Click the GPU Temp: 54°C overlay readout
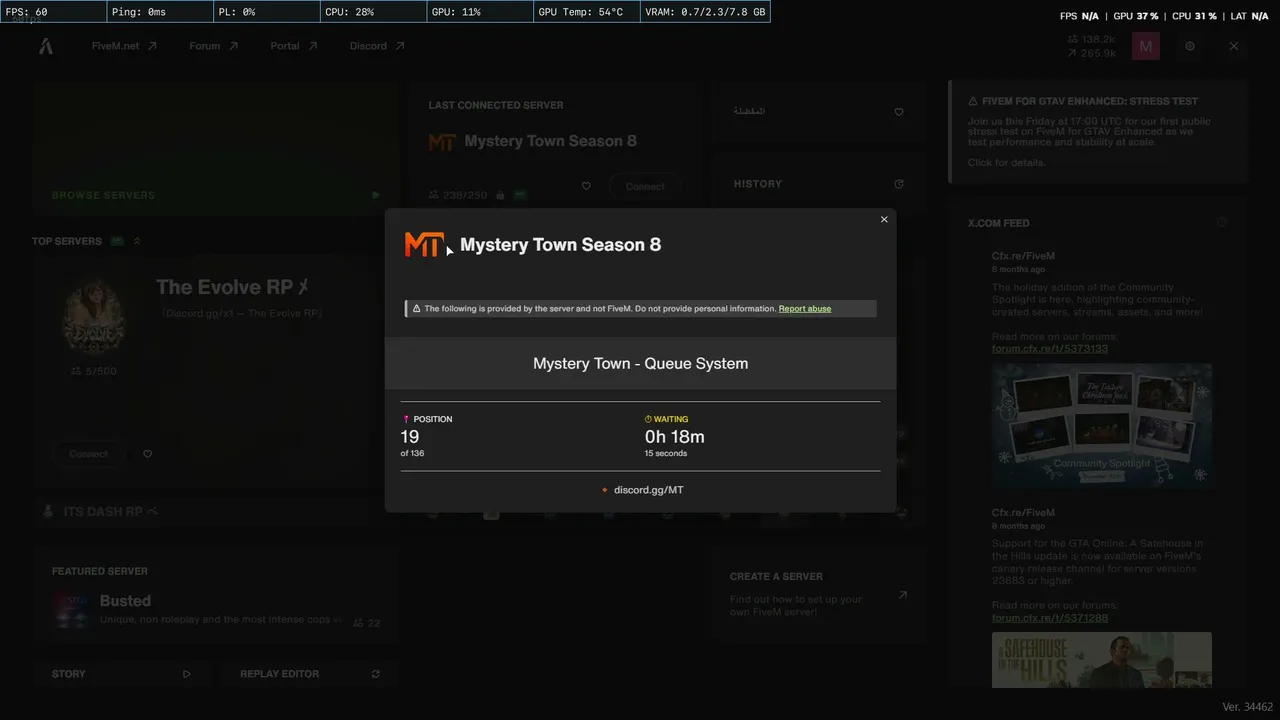The height and width of the screenshot is (720, 1280). pos(585,12)
